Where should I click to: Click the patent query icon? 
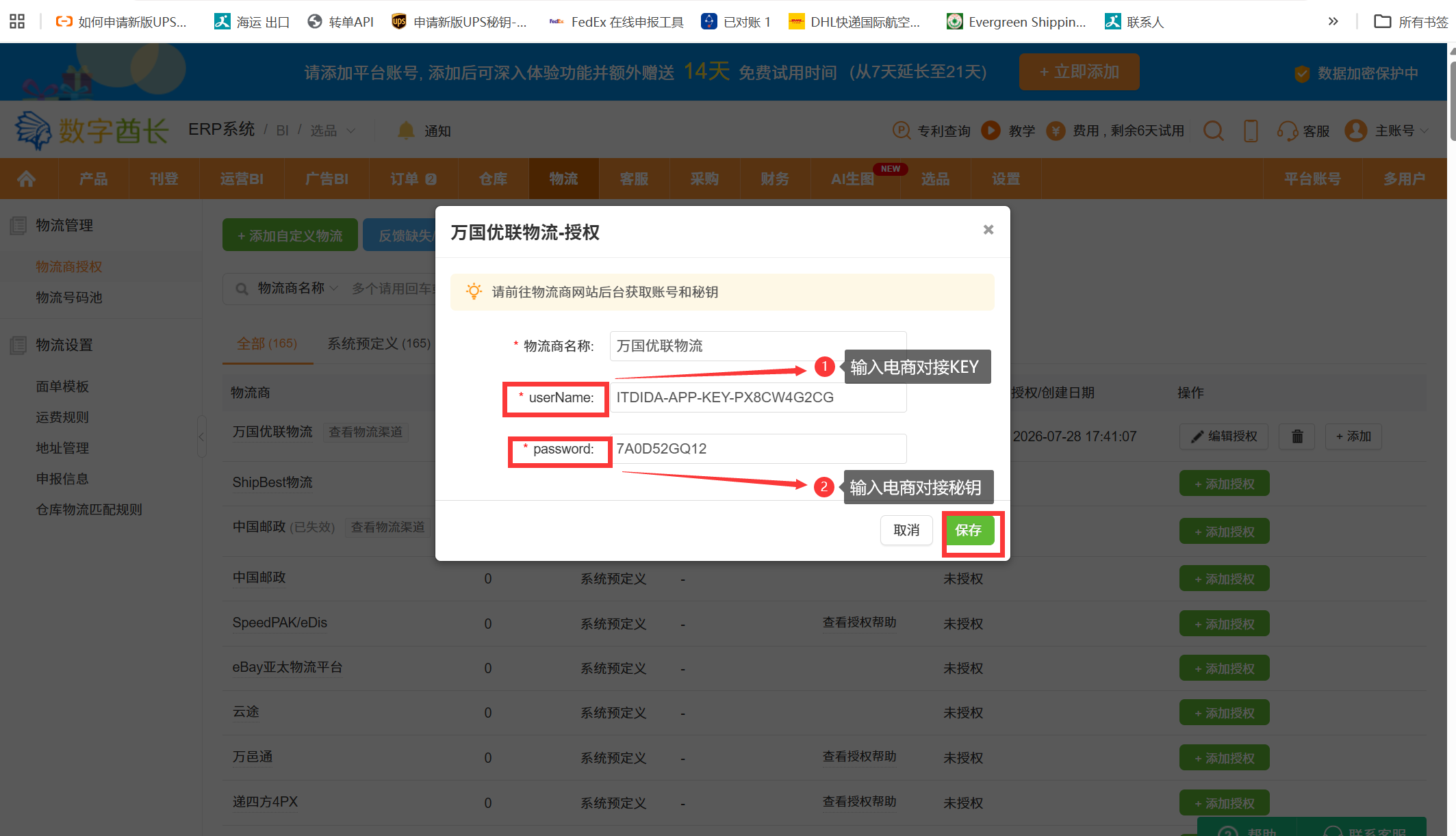902,130
